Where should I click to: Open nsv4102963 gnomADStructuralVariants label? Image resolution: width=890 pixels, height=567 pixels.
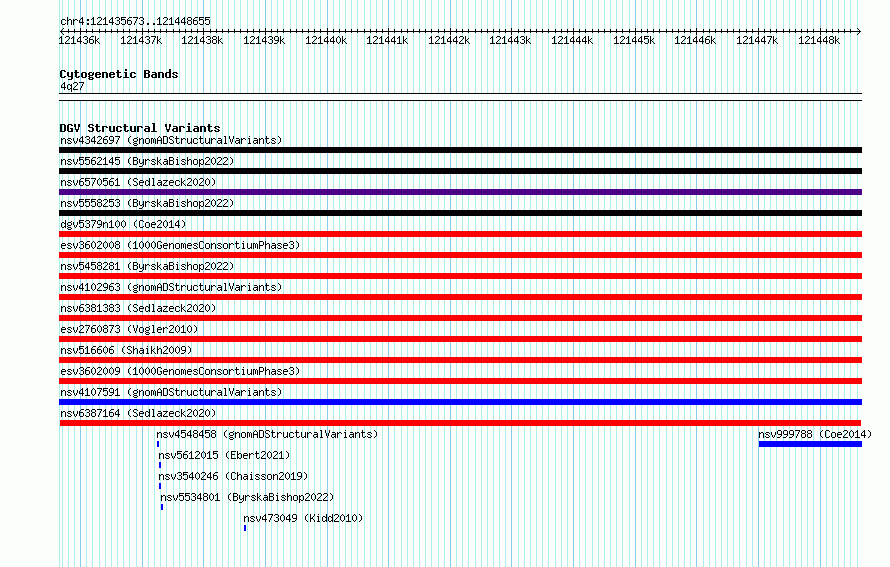coord(171,287)
